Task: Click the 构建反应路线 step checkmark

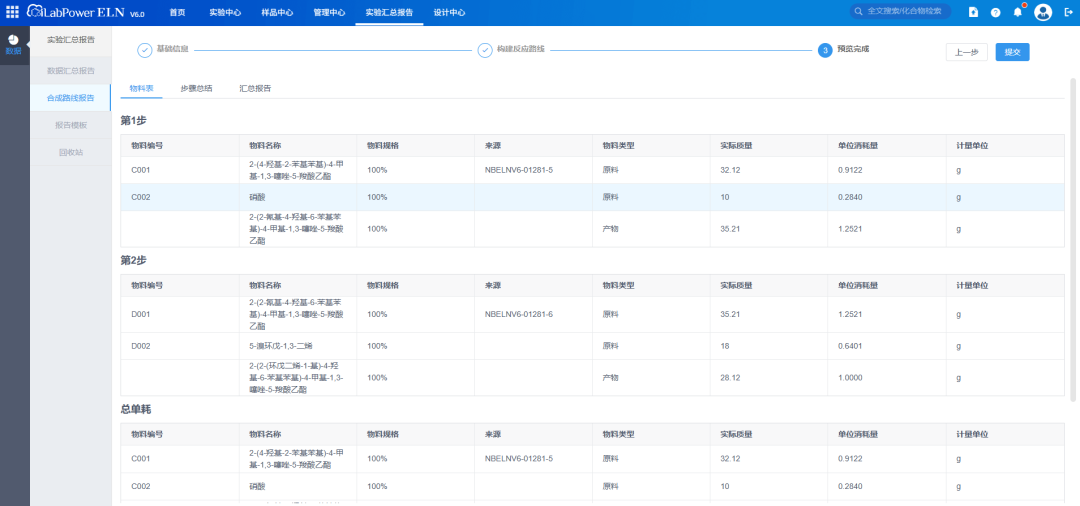Action: click(485, 50)
